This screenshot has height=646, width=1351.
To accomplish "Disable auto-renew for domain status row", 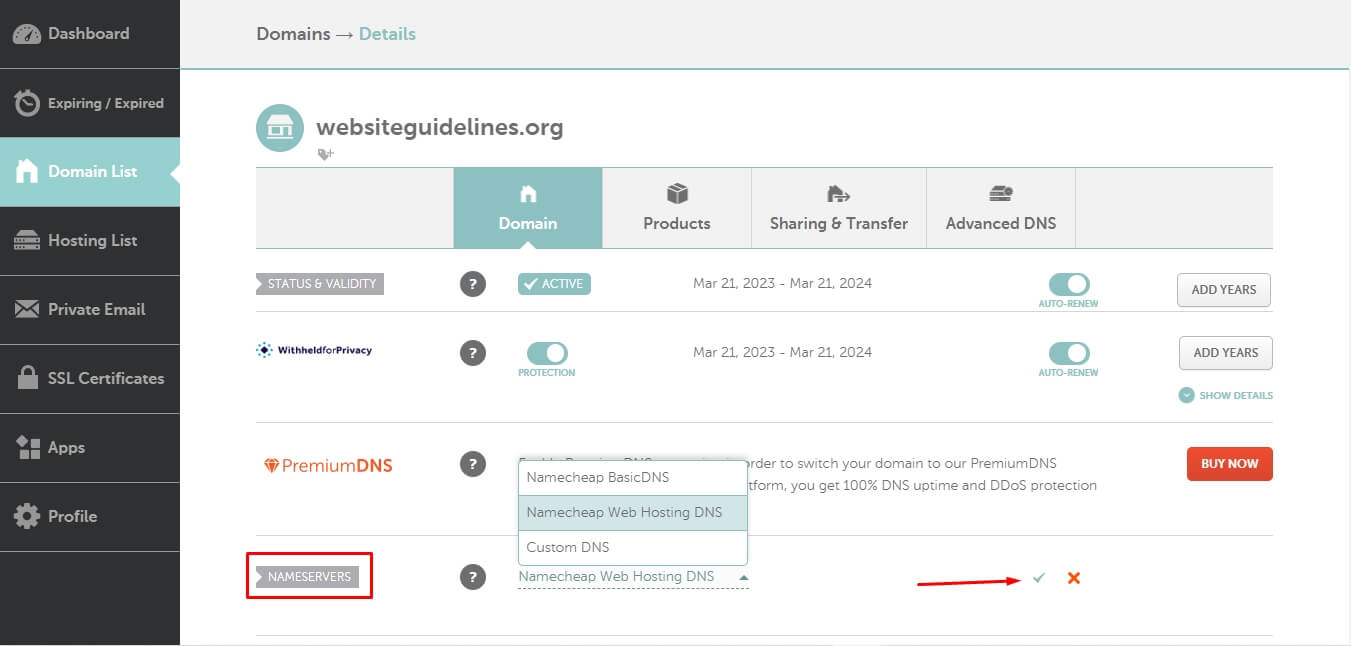I will click(x=1068, y=284).
